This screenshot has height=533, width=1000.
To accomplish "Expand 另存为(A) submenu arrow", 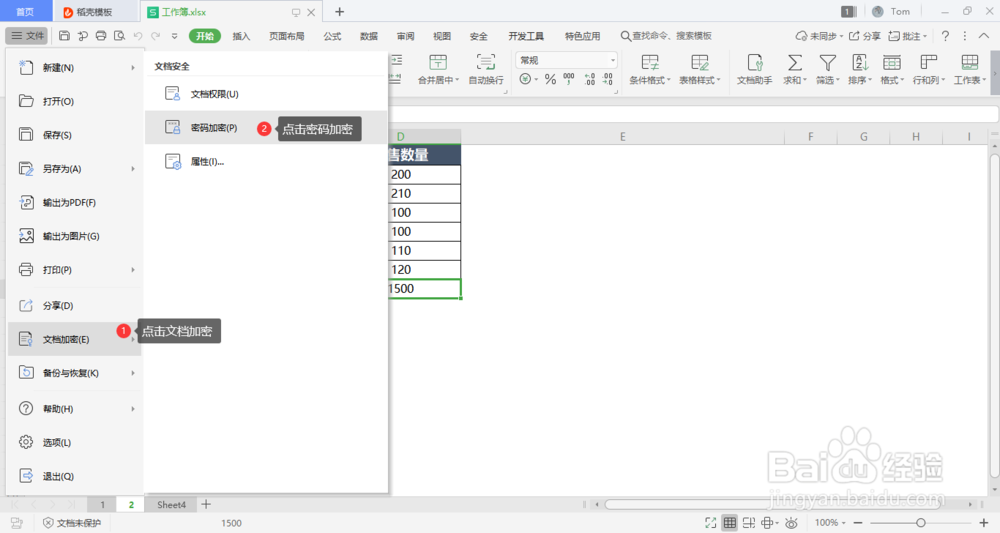I will [133, 169].
